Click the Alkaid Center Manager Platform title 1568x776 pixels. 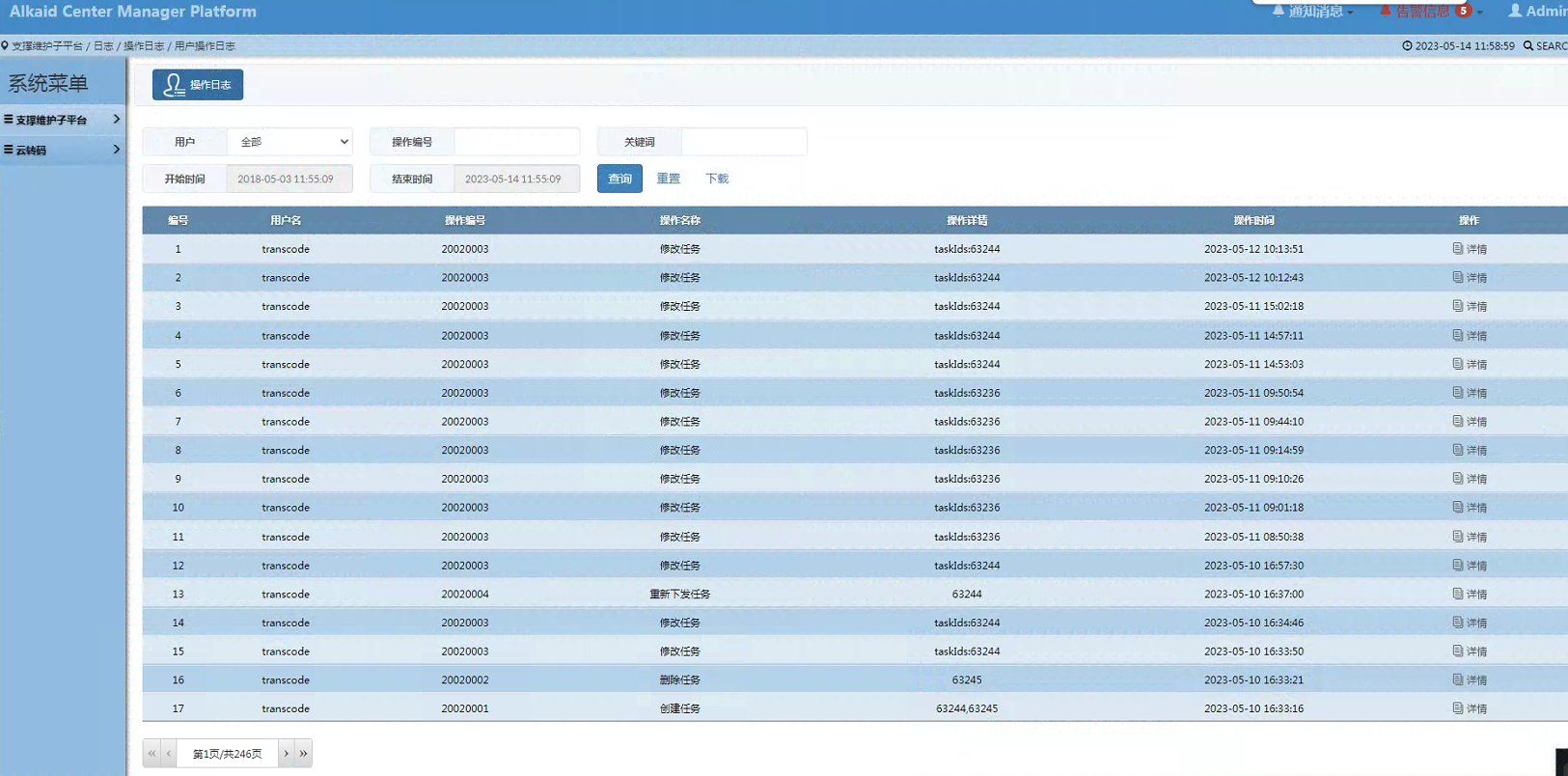133,12
